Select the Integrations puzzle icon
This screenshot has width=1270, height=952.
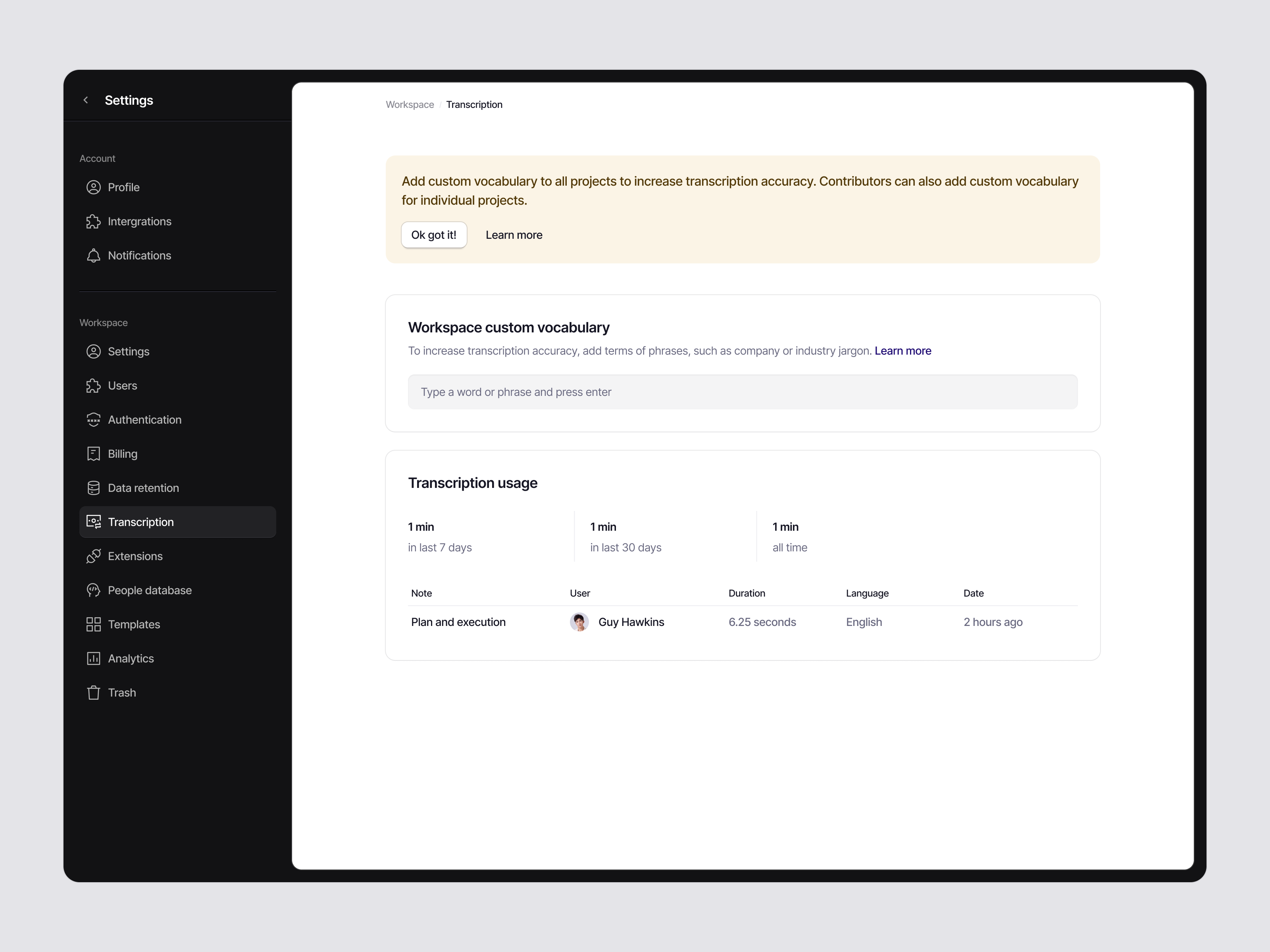94,221
